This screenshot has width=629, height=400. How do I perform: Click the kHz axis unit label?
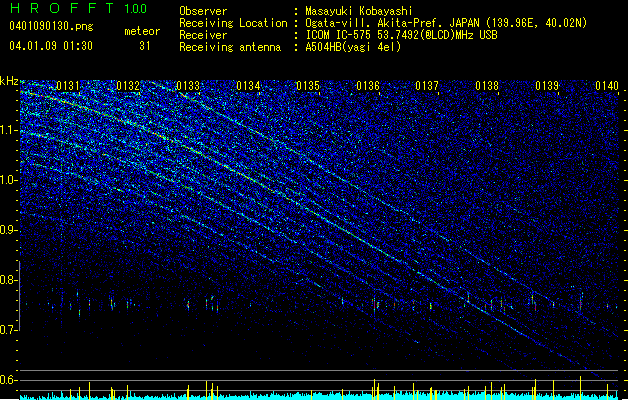click(9, 81)
